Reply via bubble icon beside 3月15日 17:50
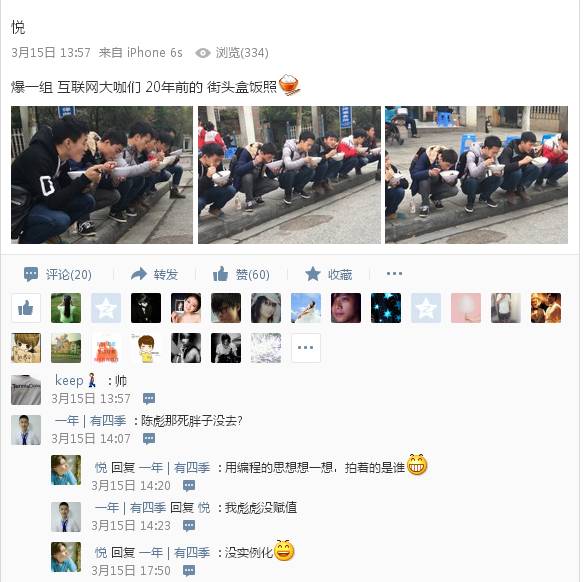Viewport: 587px width, 582px height. 189,571
